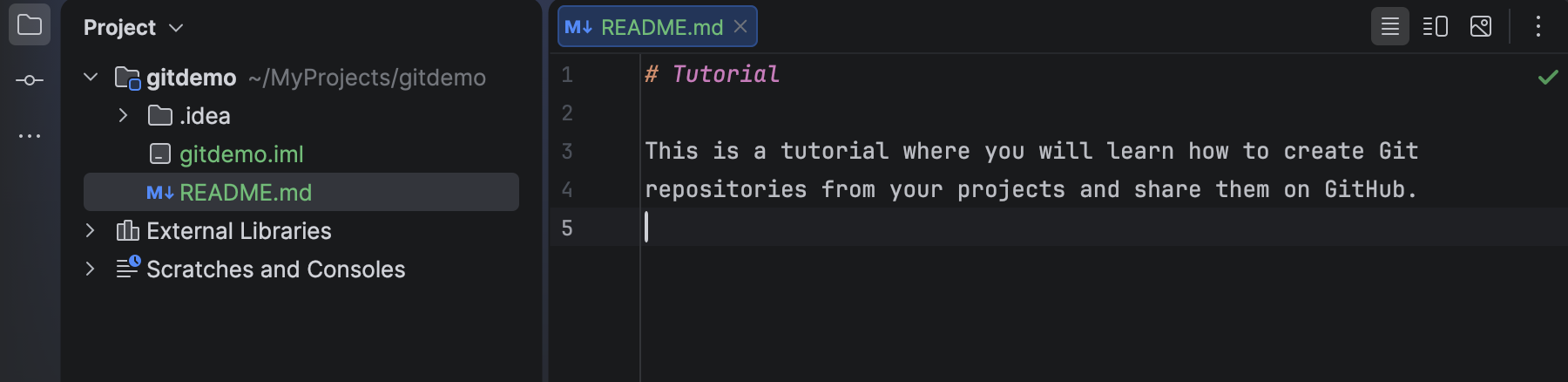Expand External Libraries node

tap(90, 230)
